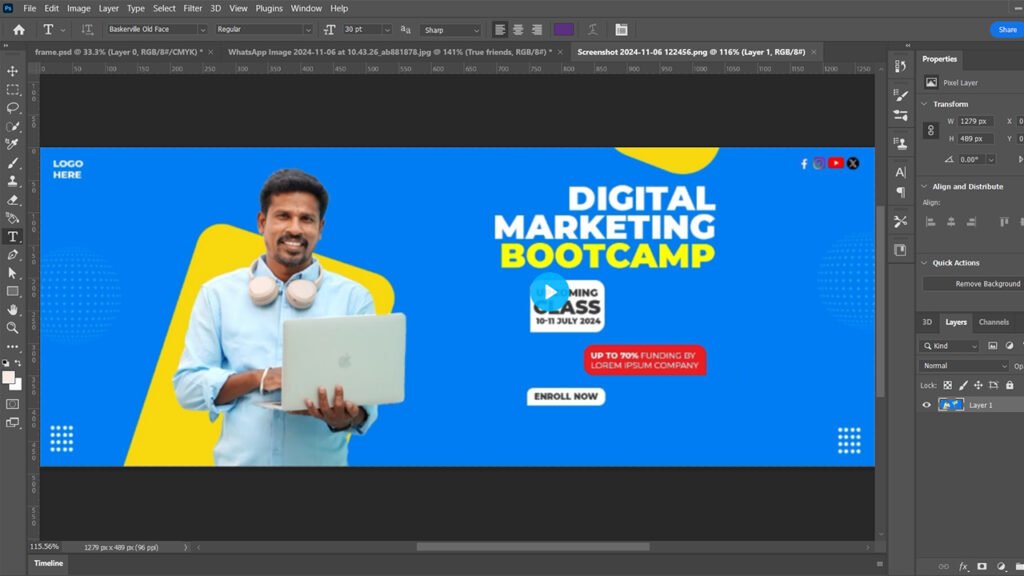Viewport: 1024px width, 576px height.
Task: Choose the Hand tool
Action: coord(13,309)
